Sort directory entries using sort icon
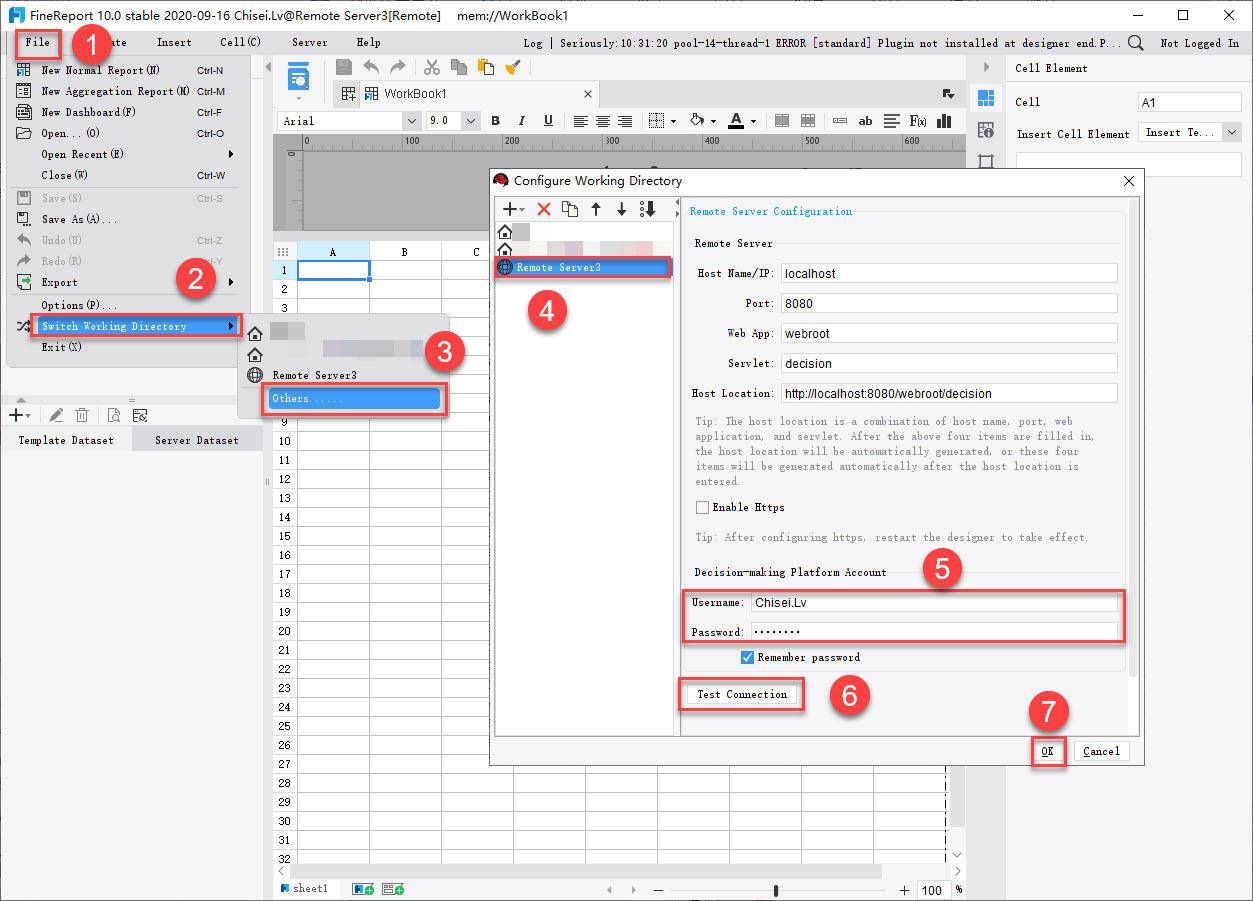The image size is (1253, 901). point(648,209)
